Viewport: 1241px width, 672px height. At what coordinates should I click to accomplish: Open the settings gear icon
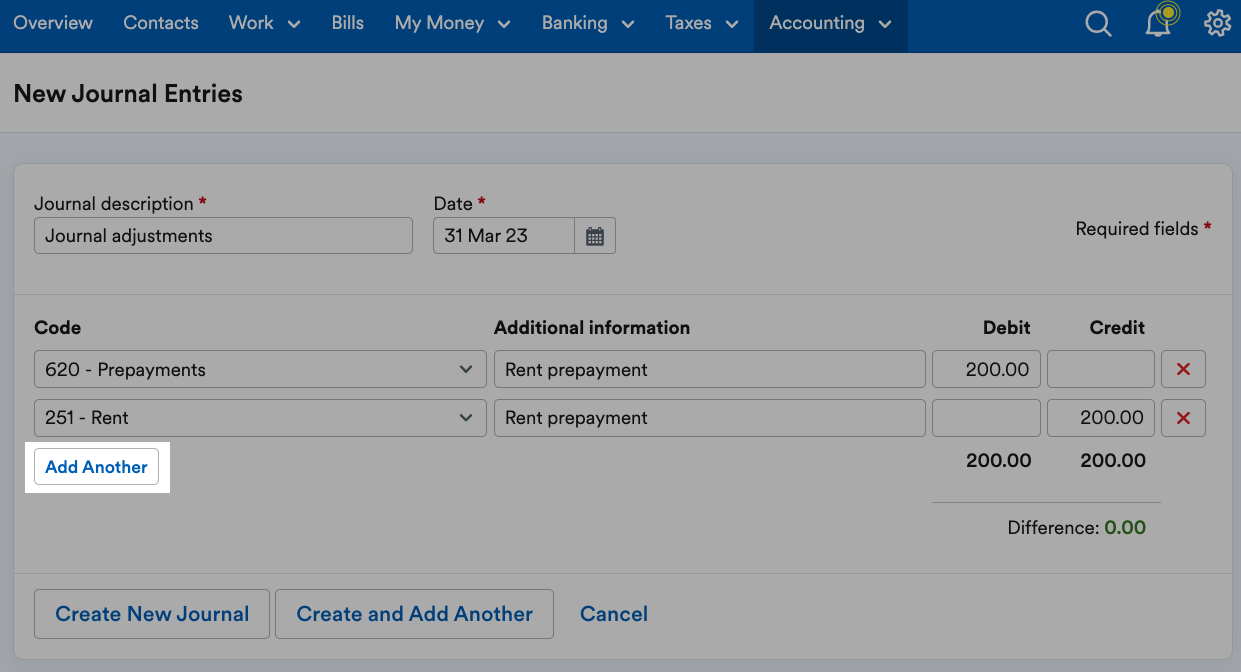click(x=1218, y=23)
